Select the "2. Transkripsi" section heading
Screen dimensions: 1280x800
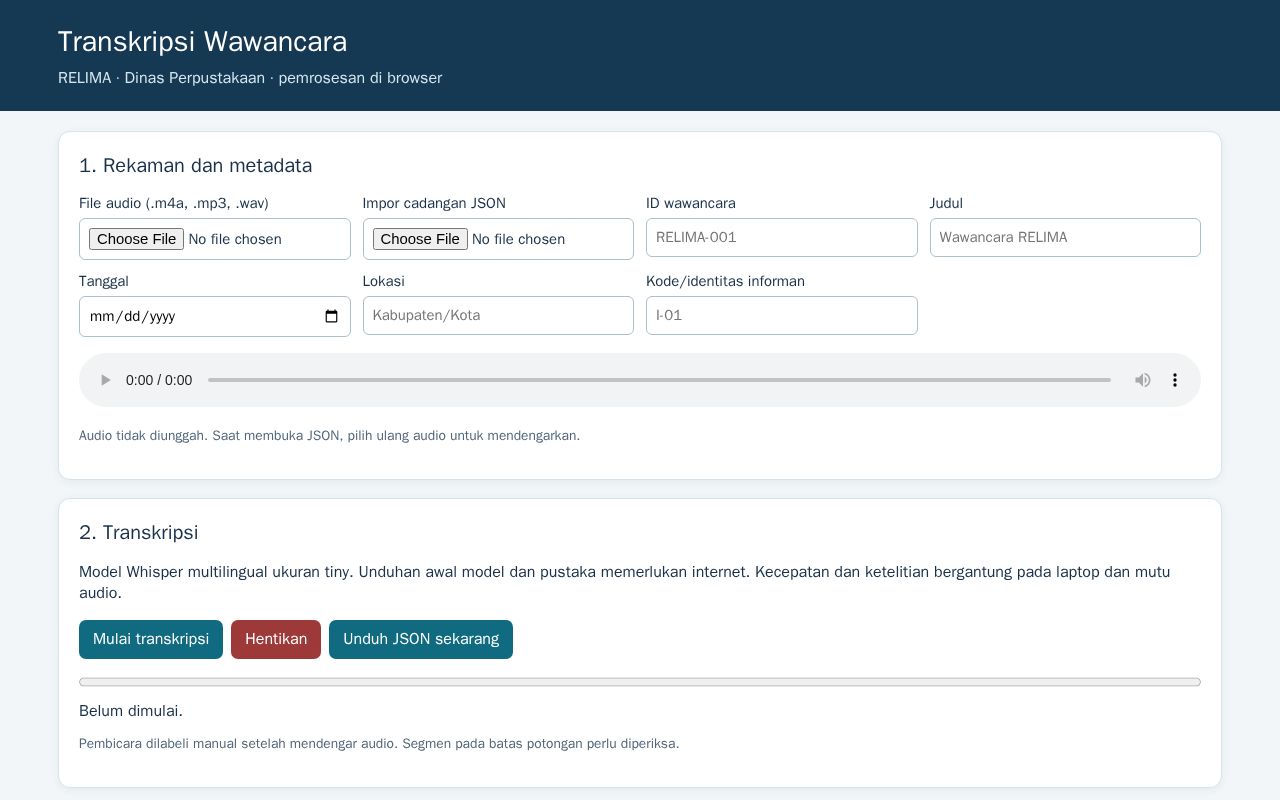click(139, 533)
